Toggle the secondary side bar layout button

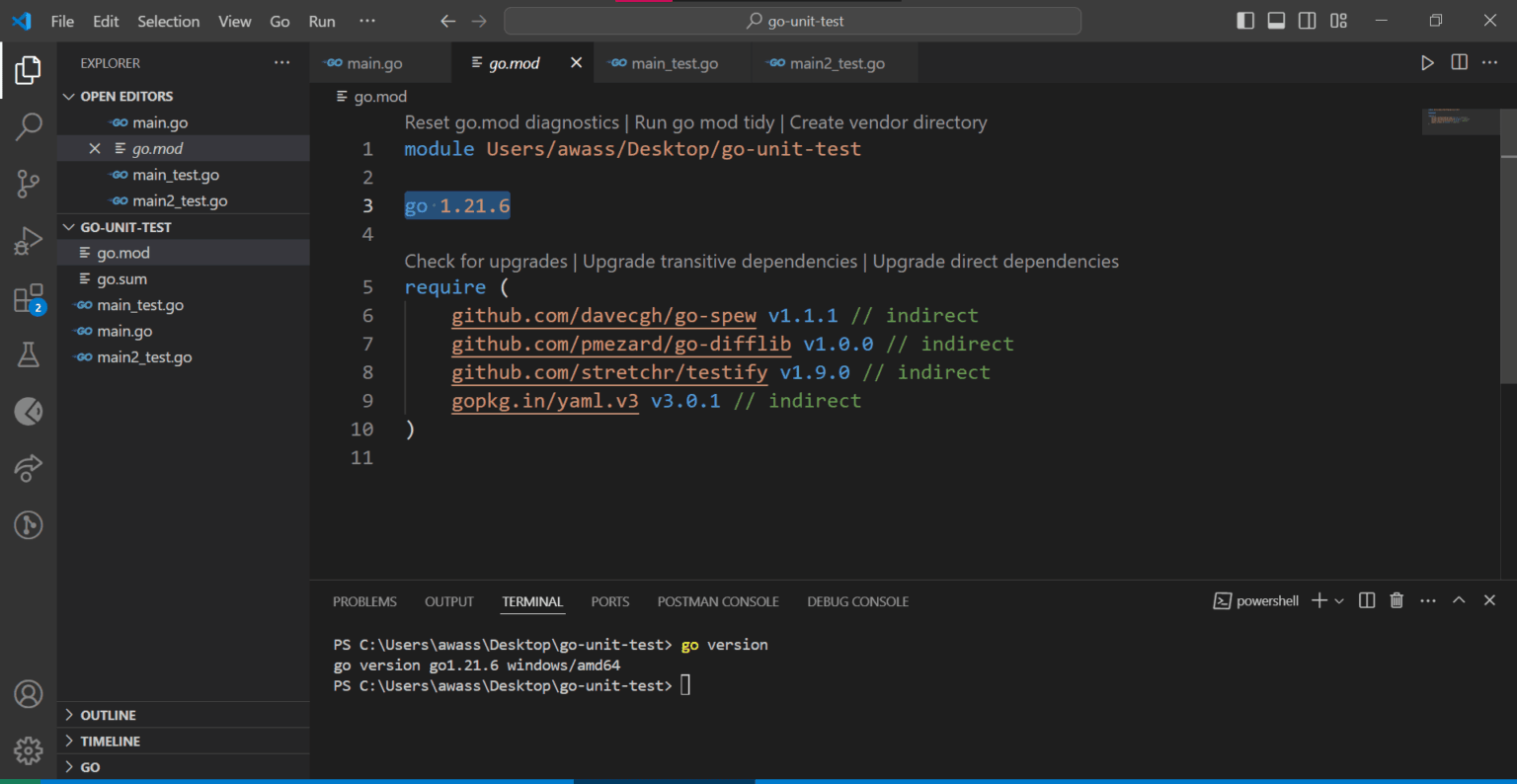click(1307, 21)
